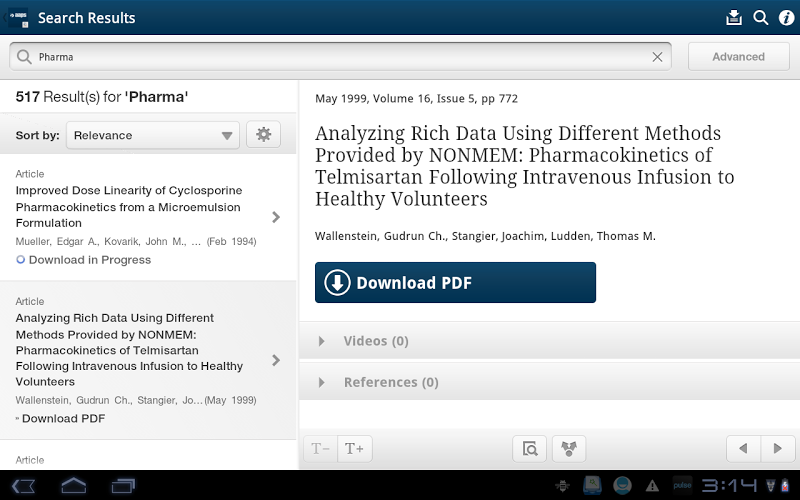
Task: Expand the Videos (0) section
Action: pyautogui.click(x=549, y=341)
